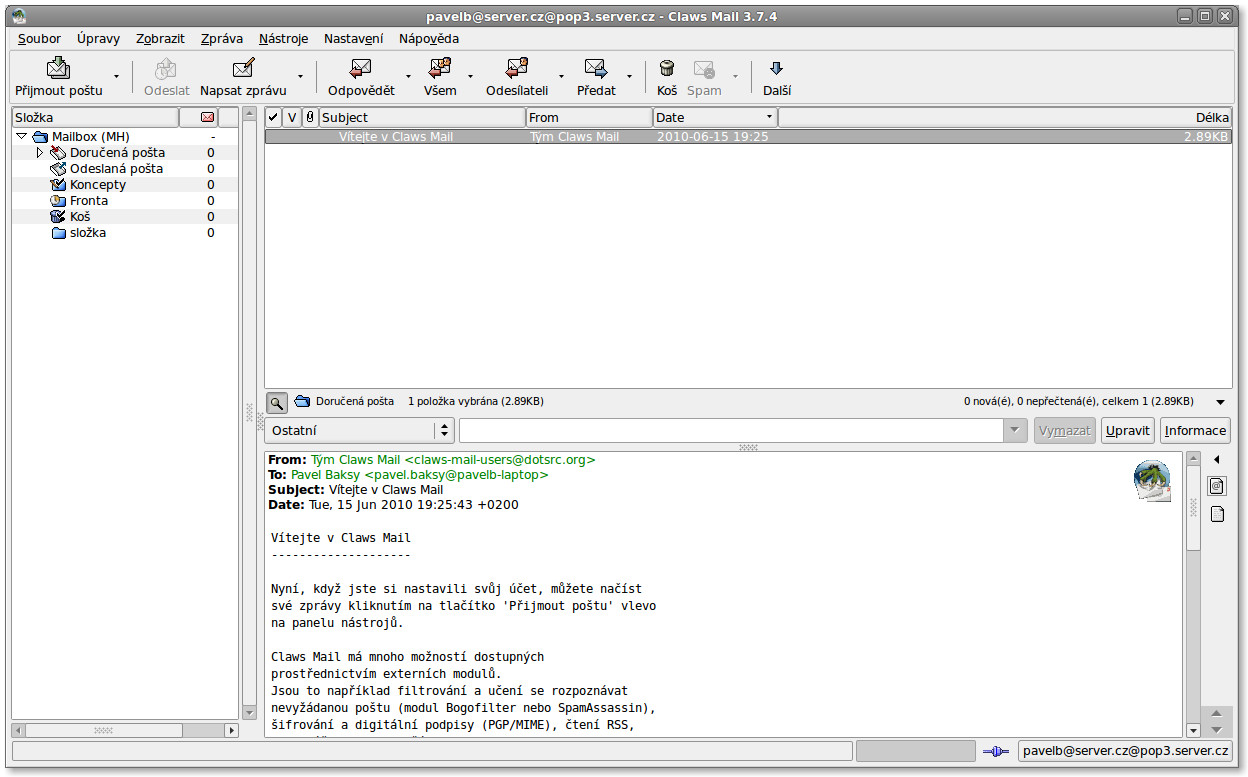The image size is (1248, 777).
Task: Compose a new message with Napsat zprávu
Action: 243,69
